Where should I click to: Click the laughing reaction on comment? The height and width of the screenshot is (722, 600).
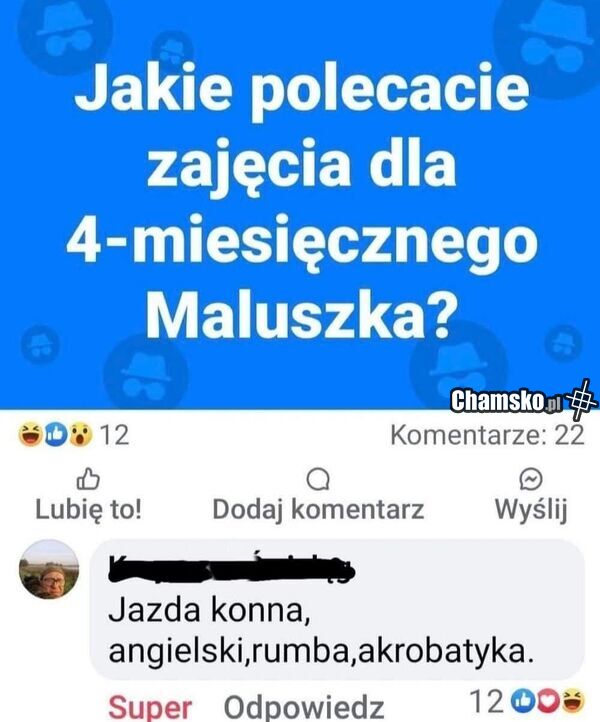point(573,701)
